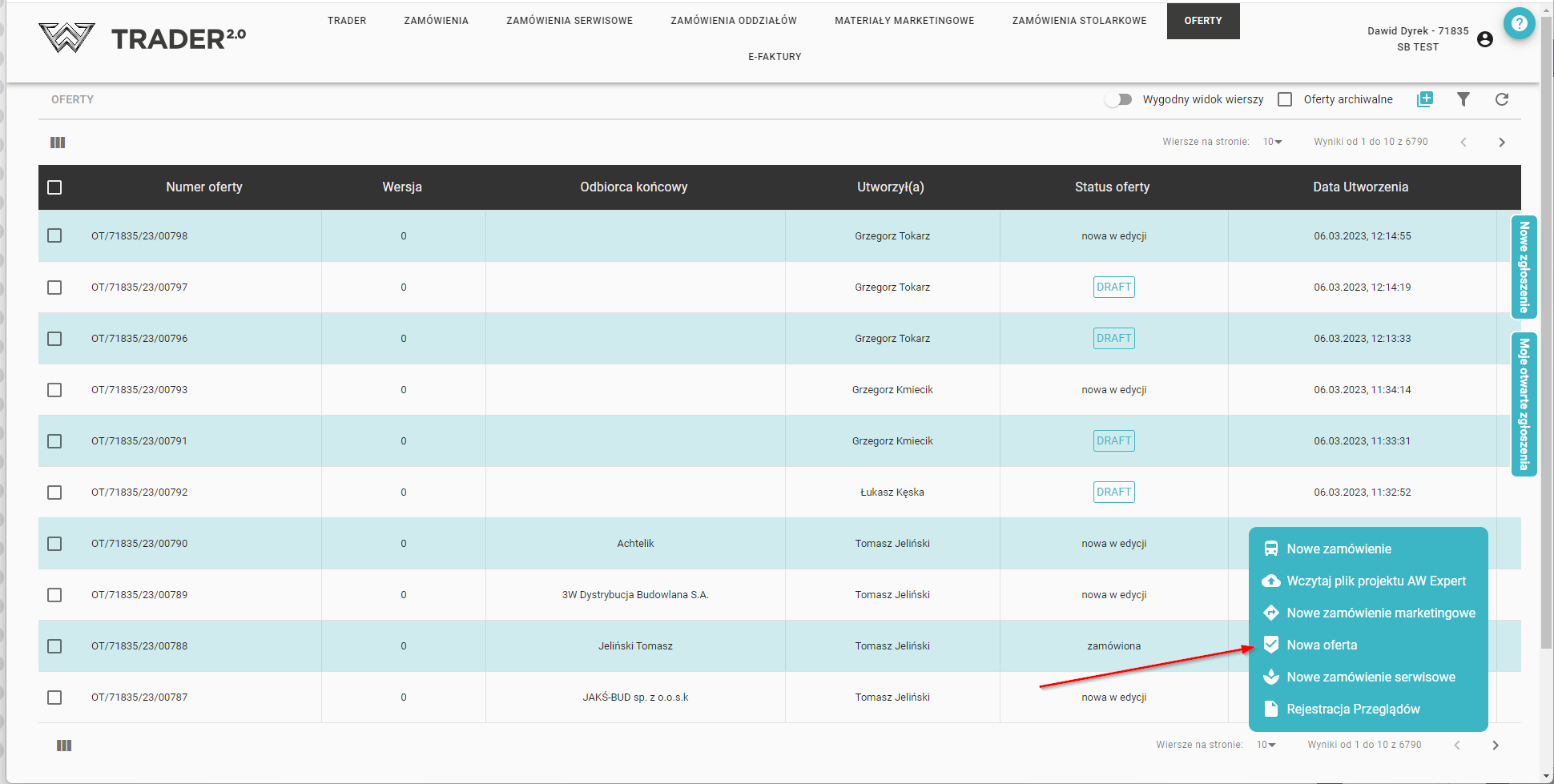The width and height of the screenshot is (1554, 784).
Task: Click the add new offer plus icon
Action: 1424,99
